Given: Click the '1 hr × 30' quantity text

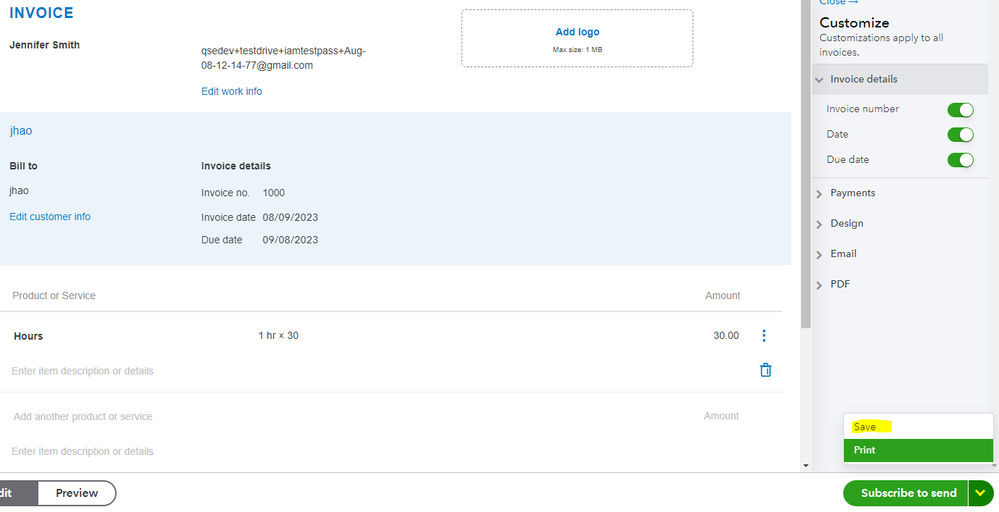Looking at the screenshot, I should coord(278,335).
